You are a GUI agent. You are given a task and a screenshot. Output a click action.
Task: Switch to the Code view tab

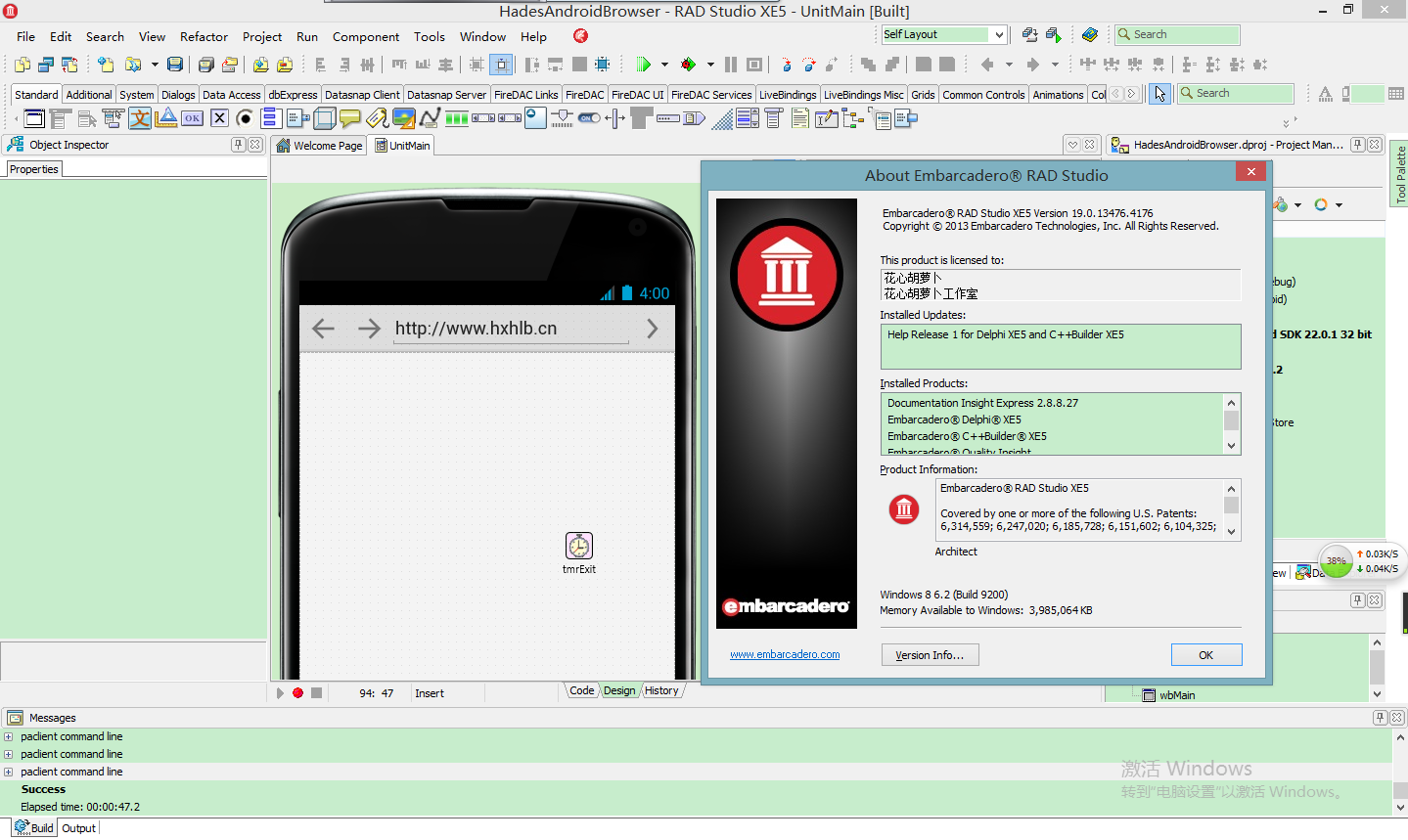click(x=581, y=690)
